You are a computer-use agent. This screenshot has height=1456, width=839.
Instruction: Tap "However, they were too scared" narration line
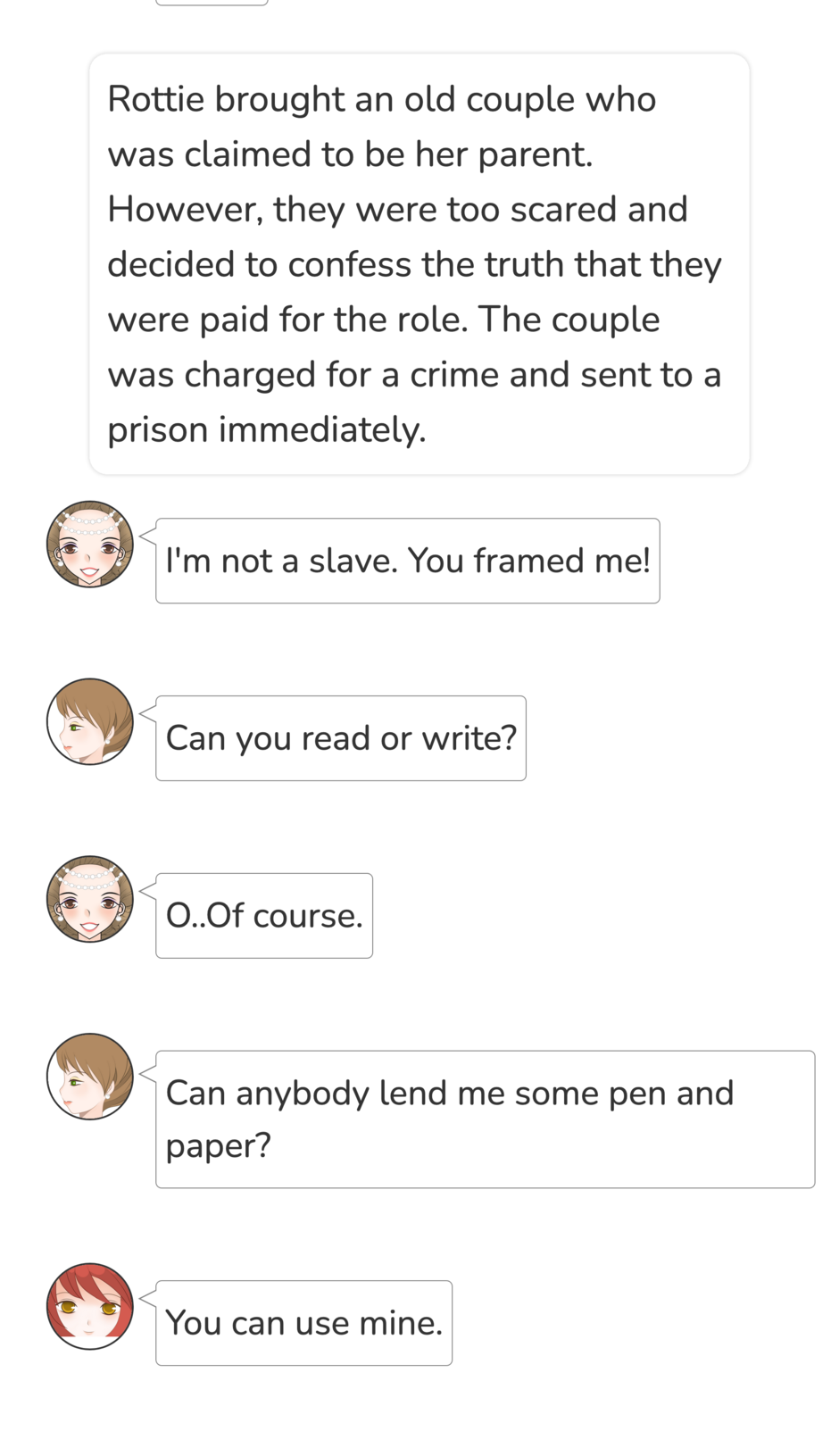tap(397, 210)
